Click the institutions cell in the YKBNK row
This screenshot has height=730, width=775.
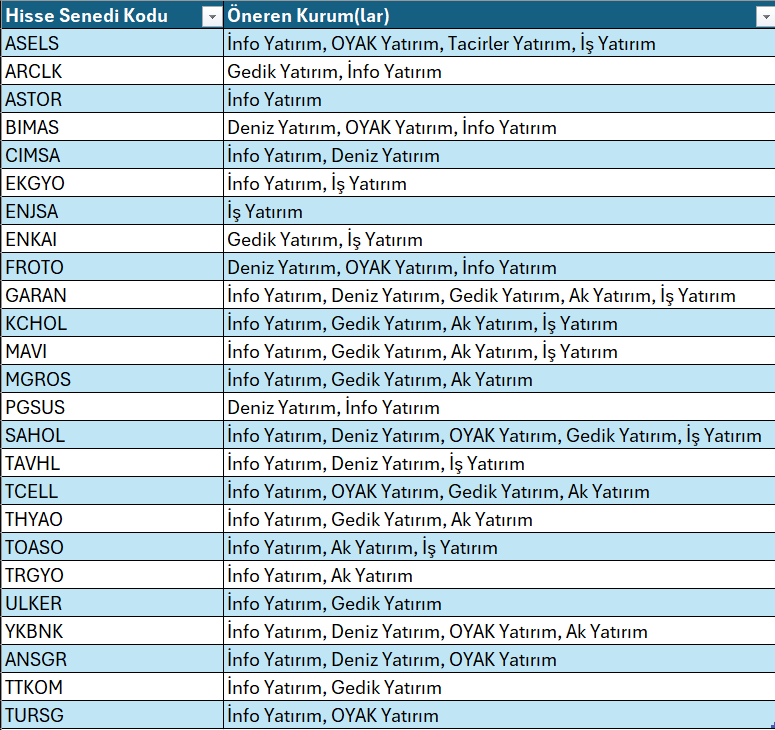[499, 631]
